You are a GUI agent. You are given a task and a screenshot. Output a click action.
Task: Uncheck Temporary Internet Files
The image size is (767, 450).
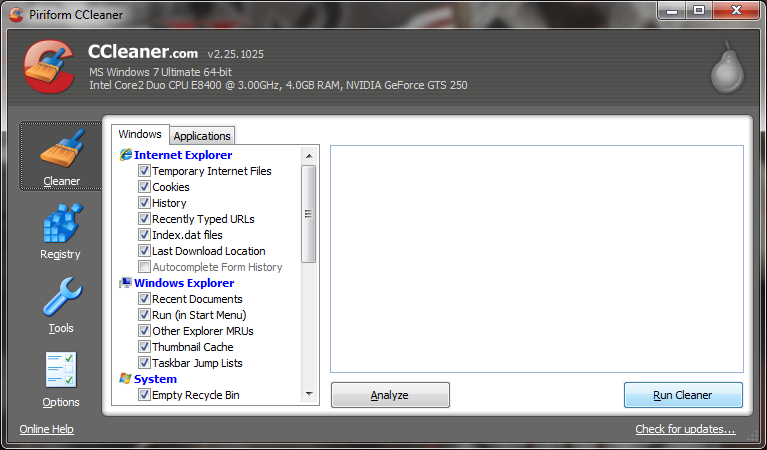(144, 171)
